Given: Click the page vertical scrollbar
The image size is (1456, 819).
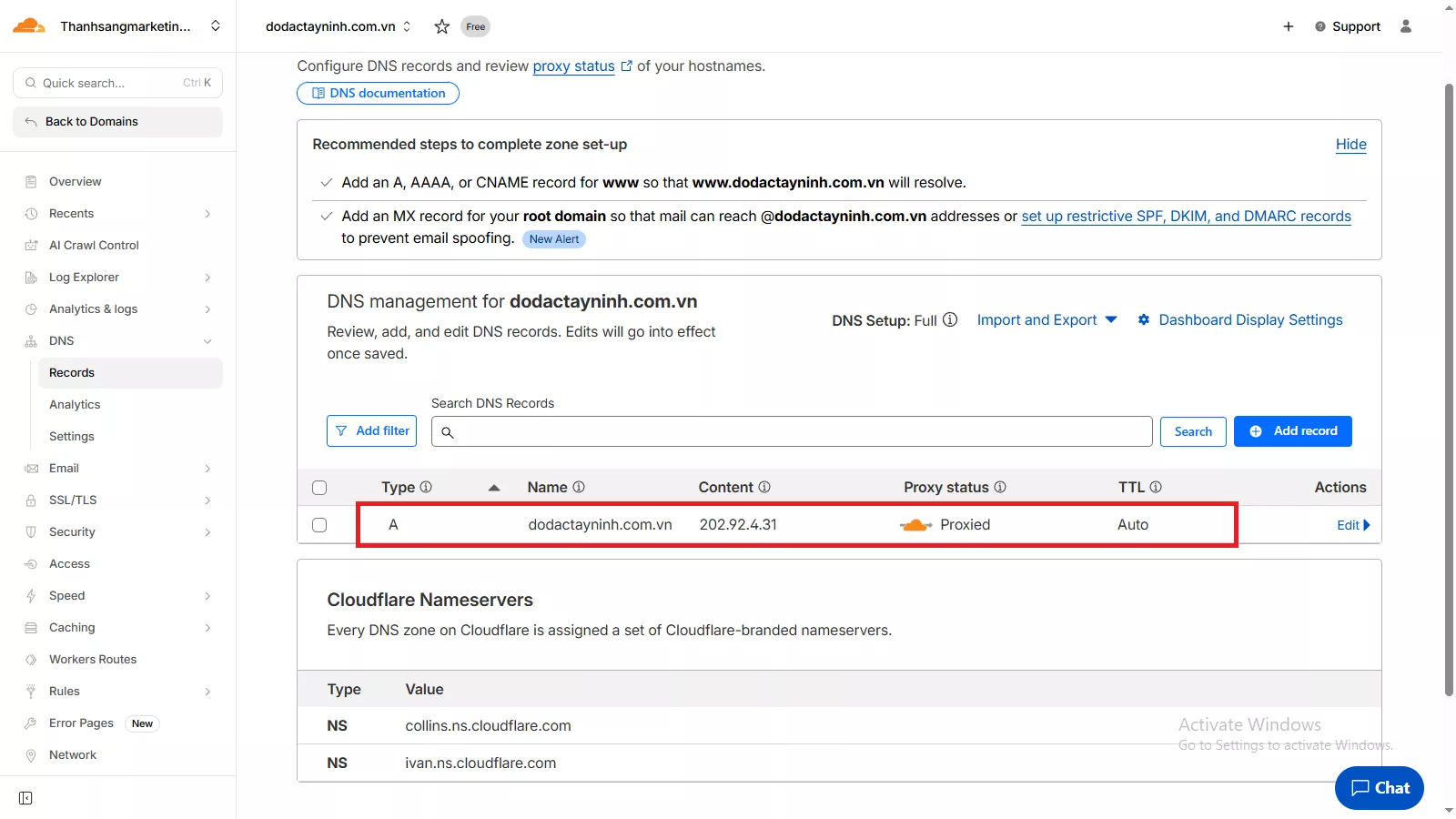Looking at the screenshot, I should [x=1449, y=391].
